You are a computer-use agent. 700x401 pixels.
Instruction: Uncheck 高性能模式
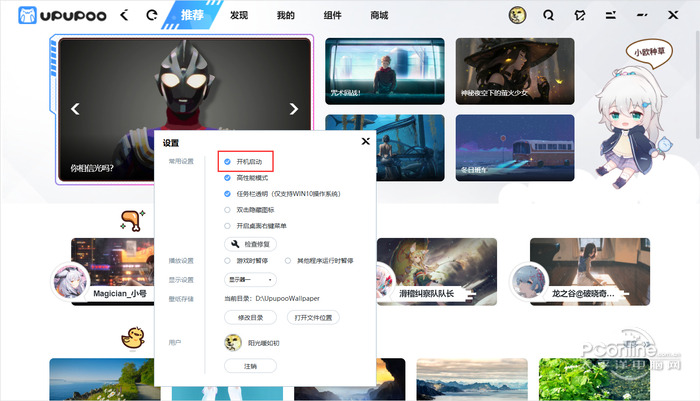(227, 178)
